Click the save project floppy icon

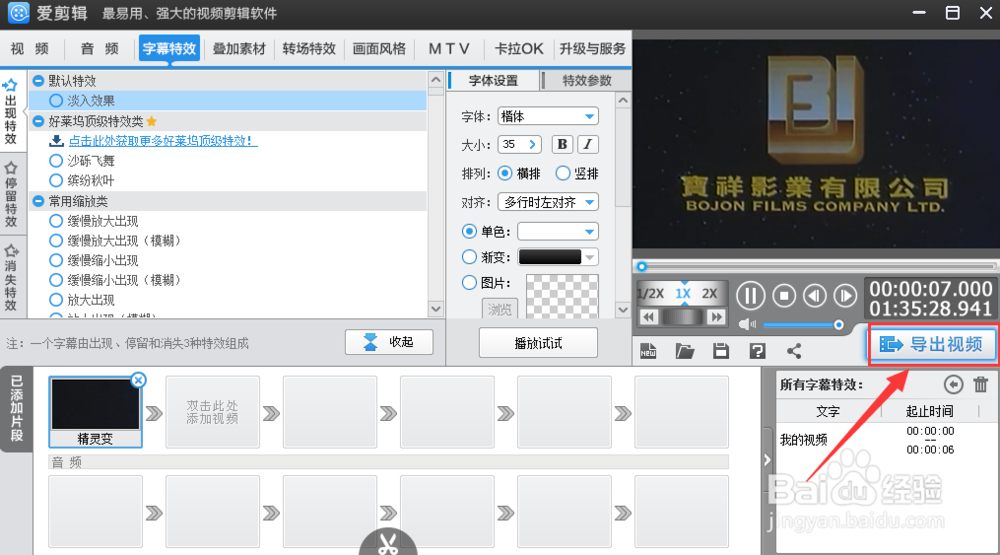point(721,351)
